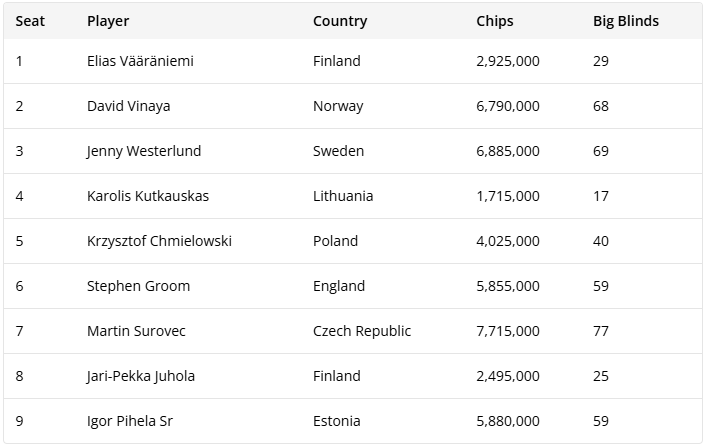
Task: Select player name Elias Vääräniemi
Action: (140, 61)
